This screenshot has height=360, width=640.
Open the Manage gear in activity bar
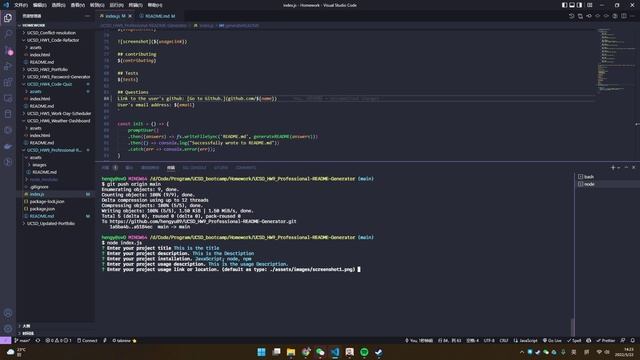click(8, 329)
